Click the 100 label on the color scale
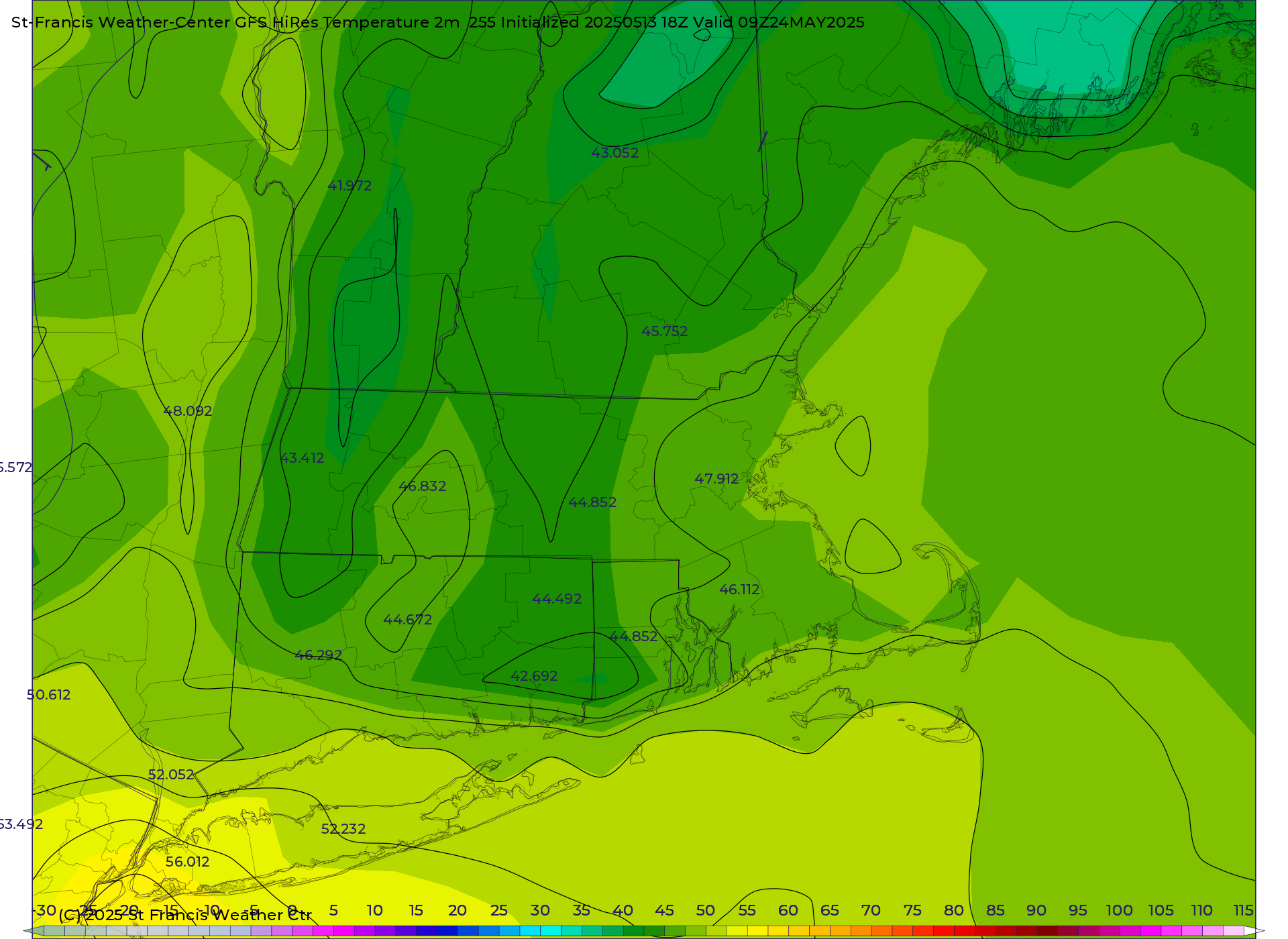The image size is (1288, 939). click(x=1120, y=911)
